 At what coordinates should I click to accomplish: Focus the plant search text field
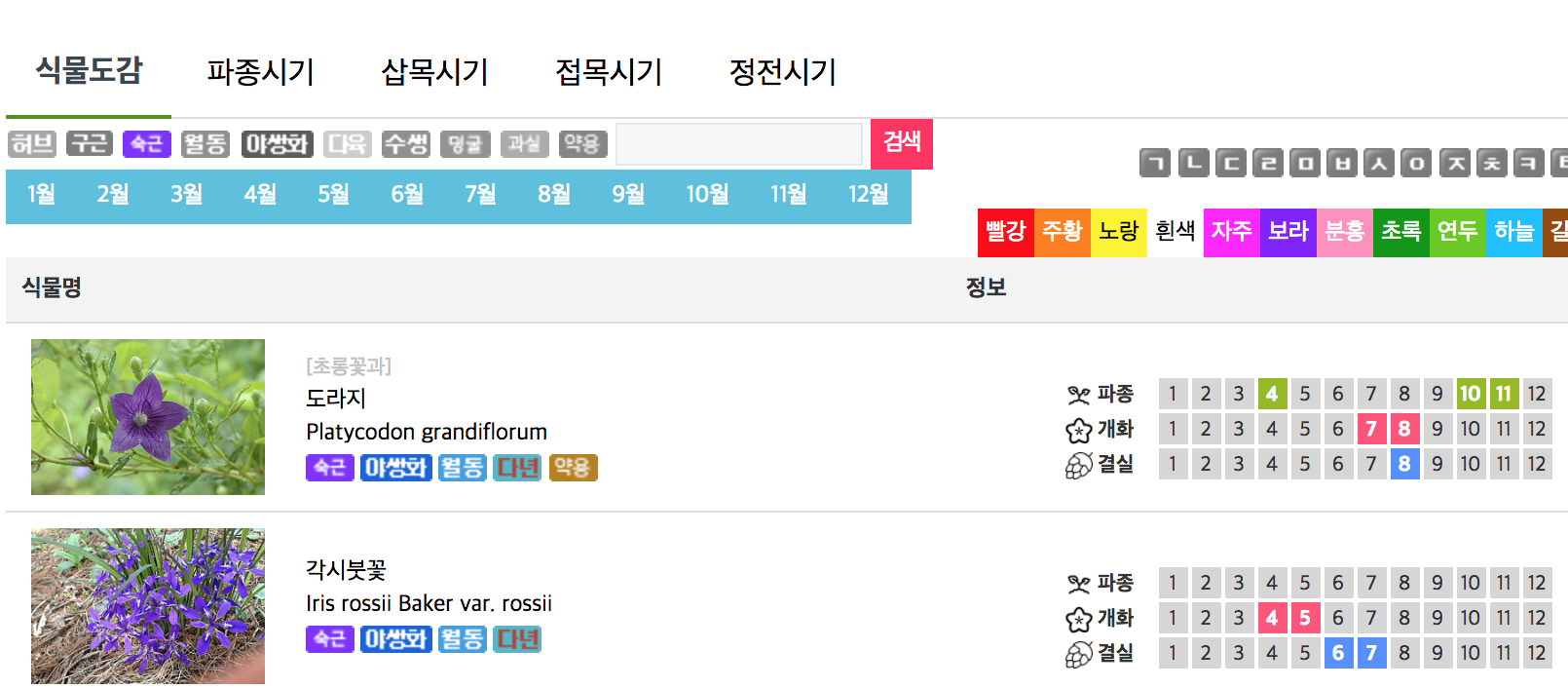pos(739,144)
